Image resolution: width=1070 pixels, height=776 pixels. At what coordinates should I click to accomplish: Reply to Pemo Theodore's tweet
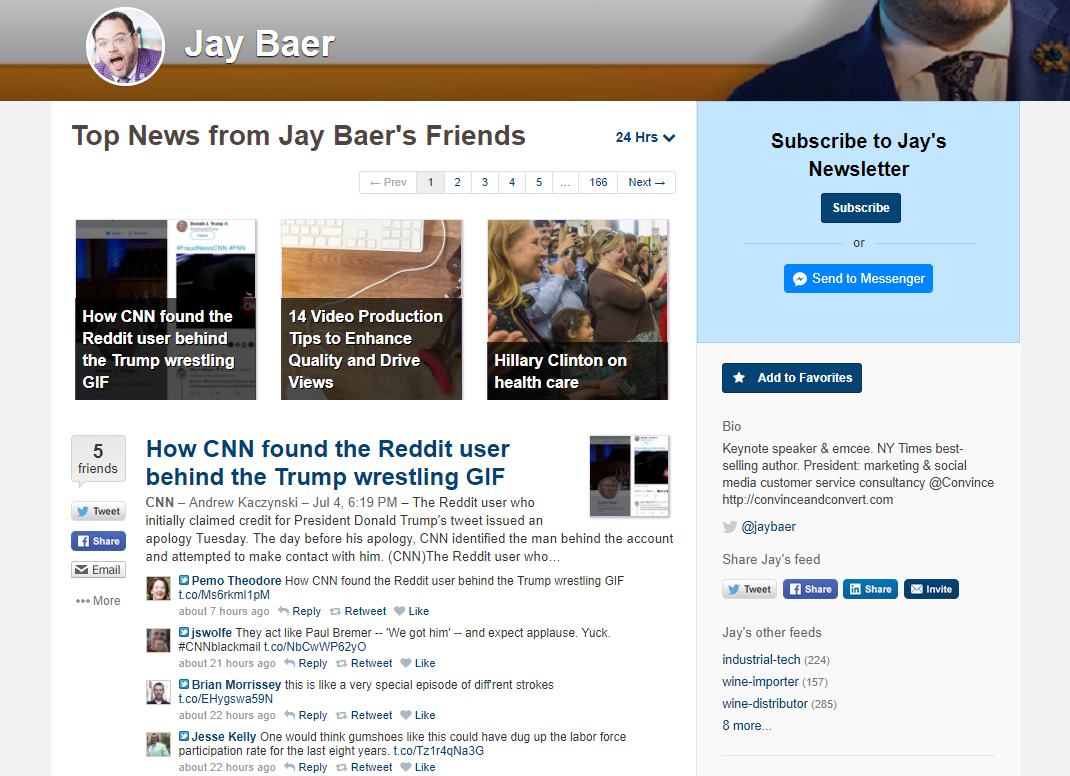300,612
